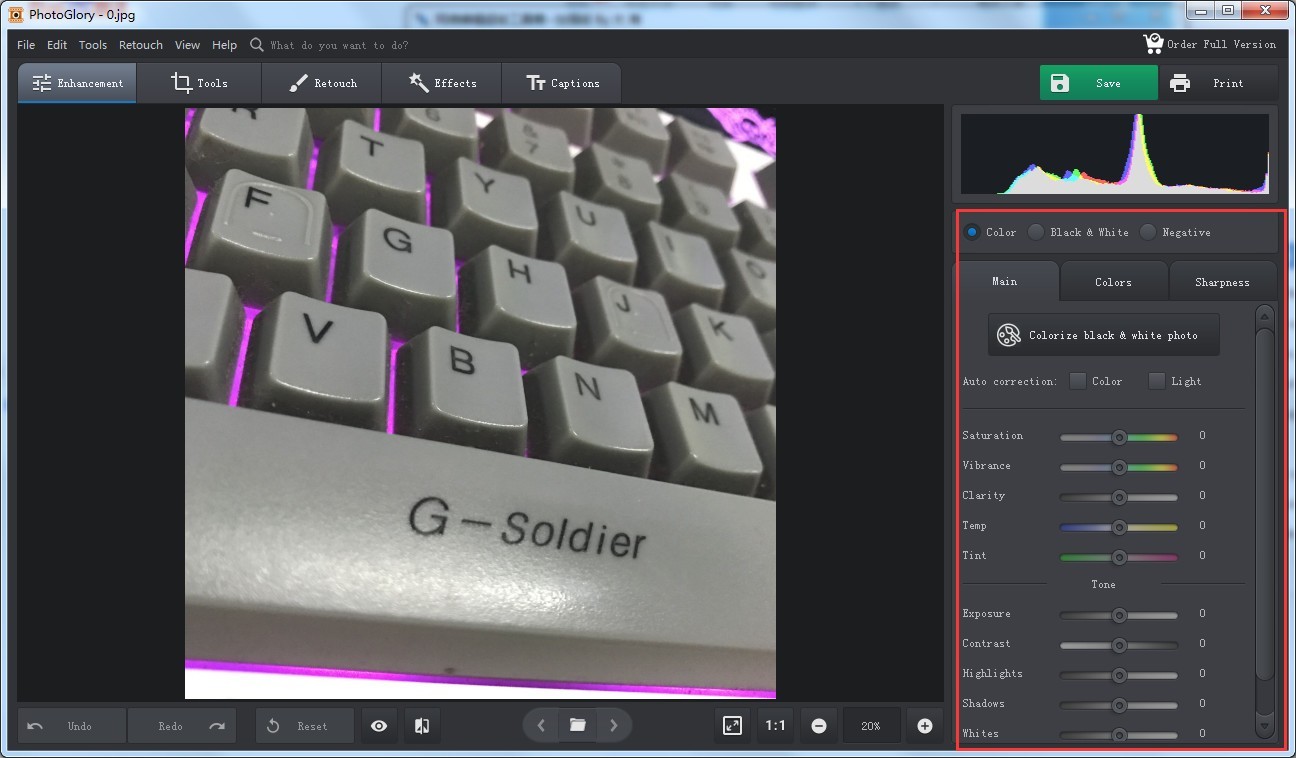Open the Captions text tool
Viewport: 1296px width, 758px height.
click(x=534, y=83)
